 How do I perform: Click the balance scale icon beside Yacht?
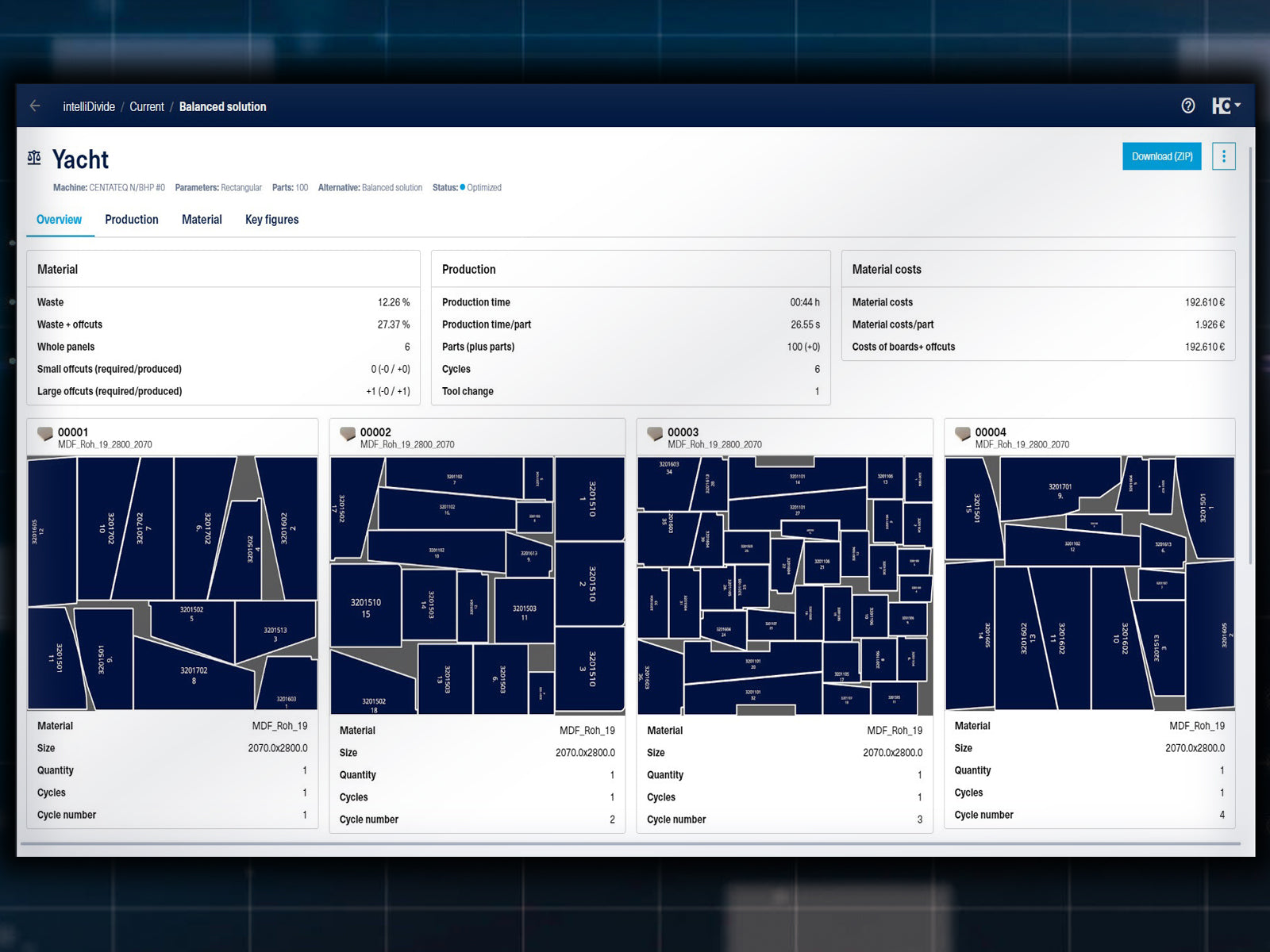pyautogui.click(x=34, y=158)
